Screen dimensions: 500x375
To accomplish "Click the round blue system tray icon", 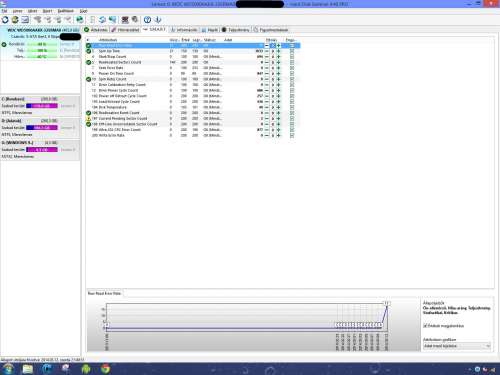I will click(477, 369).
